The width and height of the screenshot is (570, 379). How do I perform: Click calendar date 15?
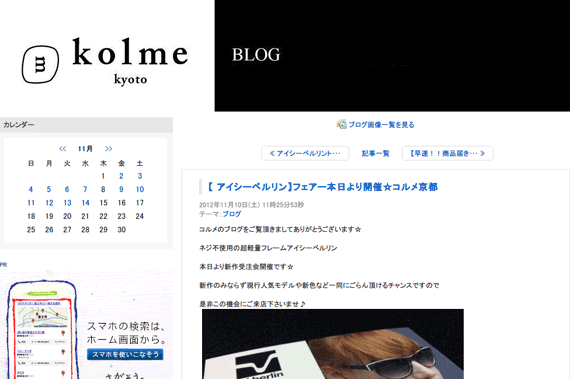coord(104,203)
